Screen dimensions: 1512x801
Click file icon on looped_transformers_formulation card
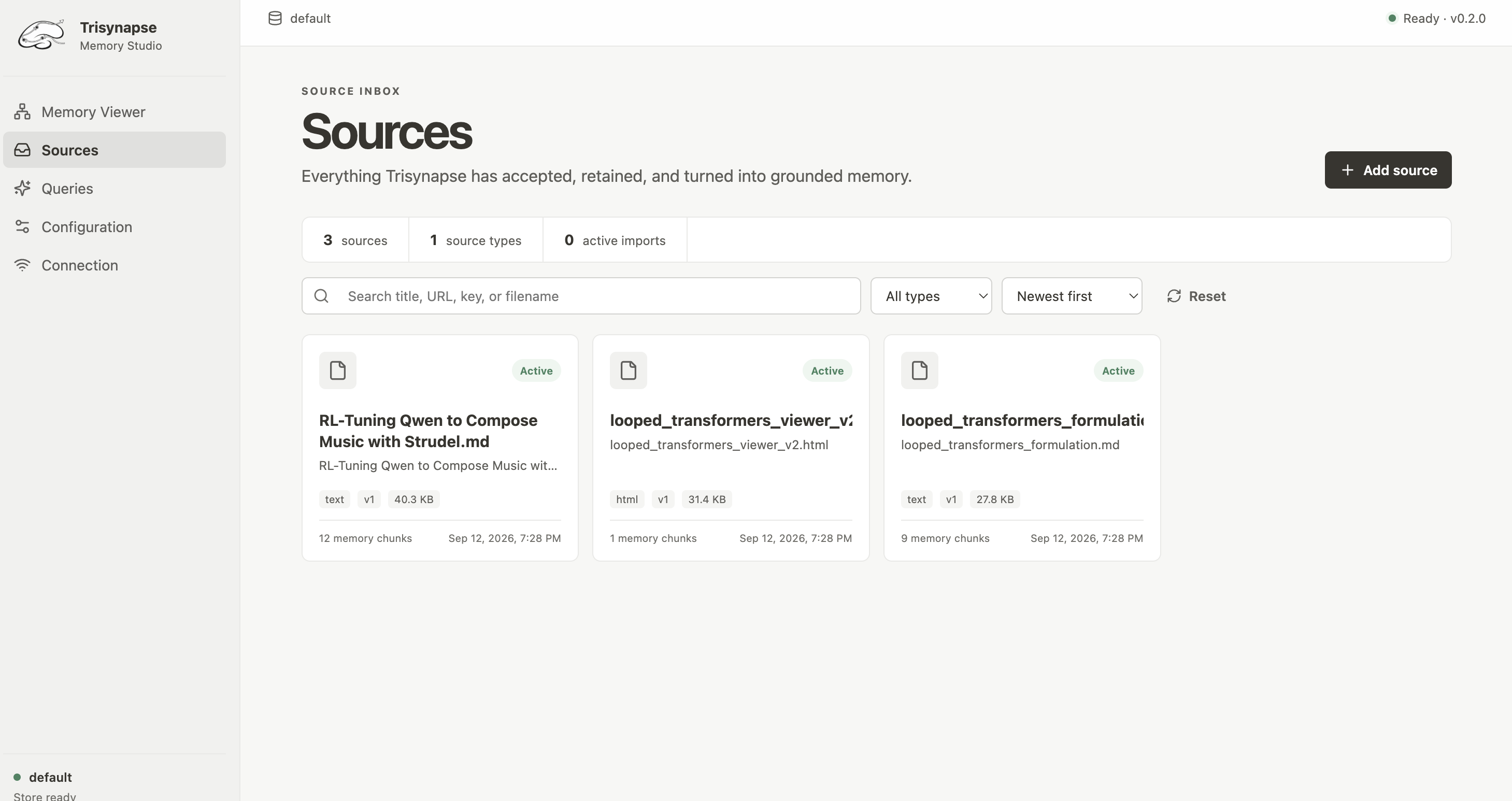click(919, 370)
